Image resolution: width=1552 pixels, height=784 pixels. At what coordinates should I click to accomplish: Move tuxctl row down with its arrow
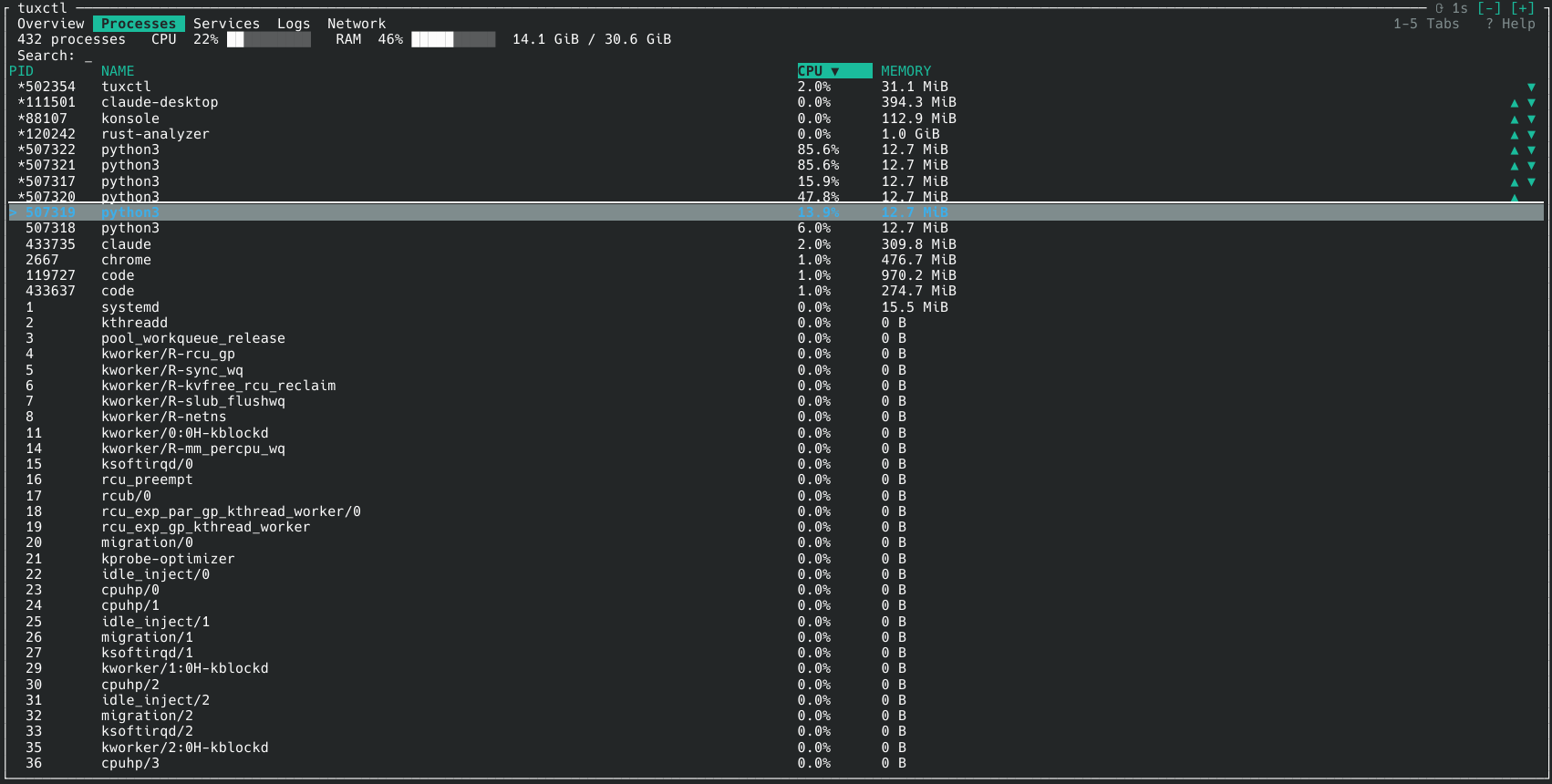(x=1531, y=88)
